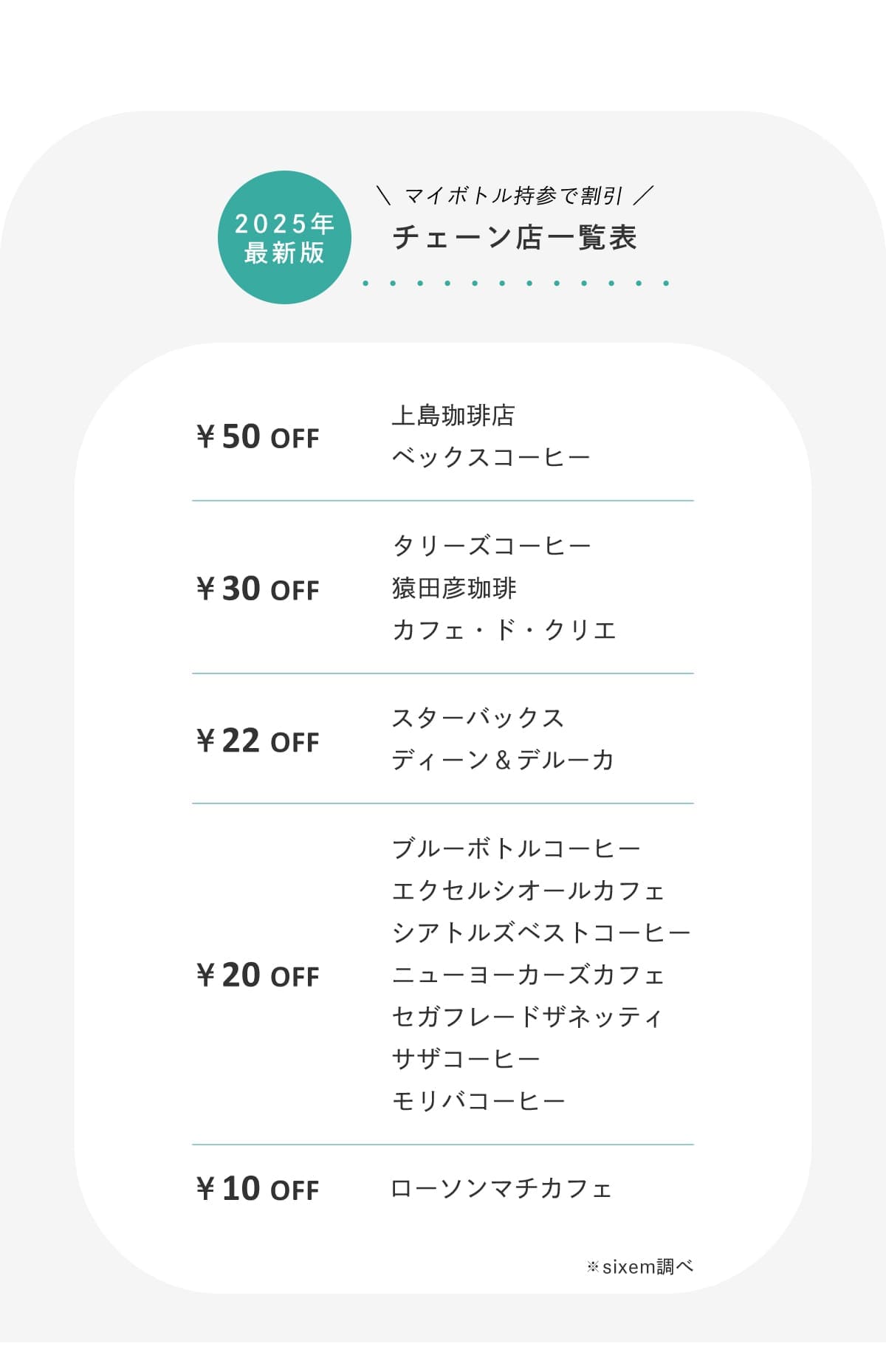The width and height of the screenshot is (886, 1372).
Task: Select the ¥50 OFF label
Action: click(x=258, y=436)
